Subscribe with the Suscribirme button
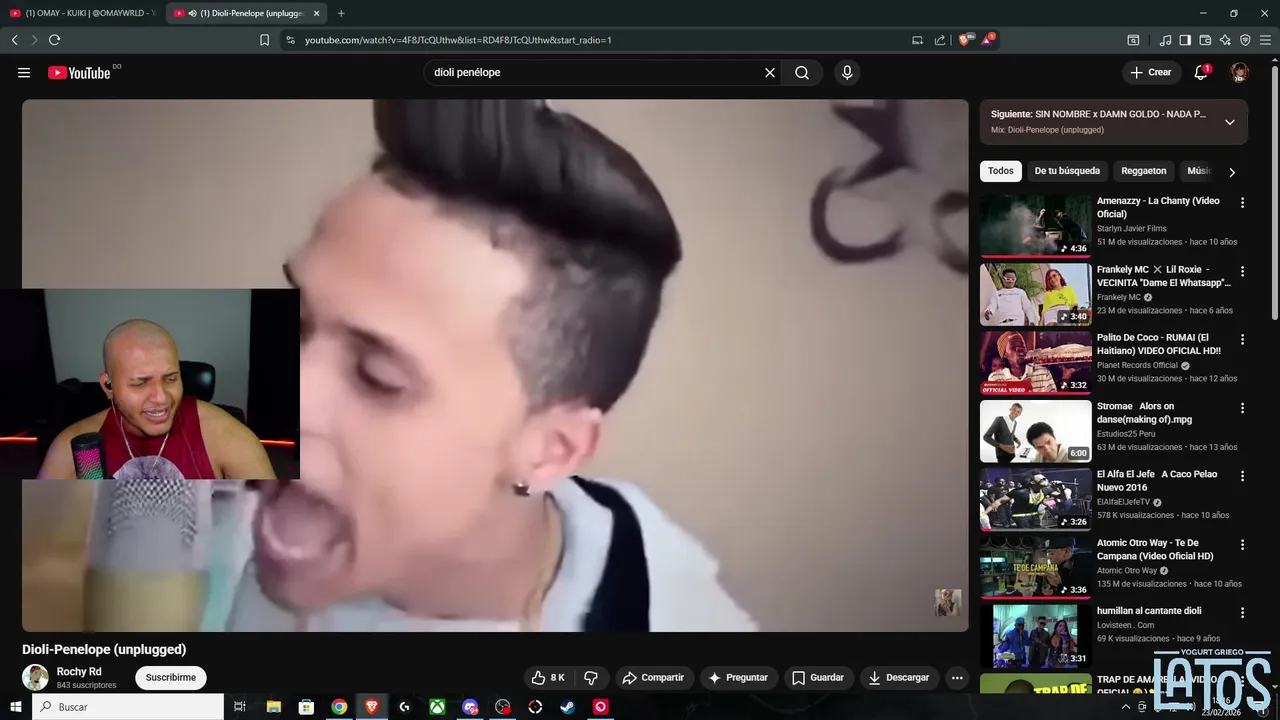 pos(171,678)
